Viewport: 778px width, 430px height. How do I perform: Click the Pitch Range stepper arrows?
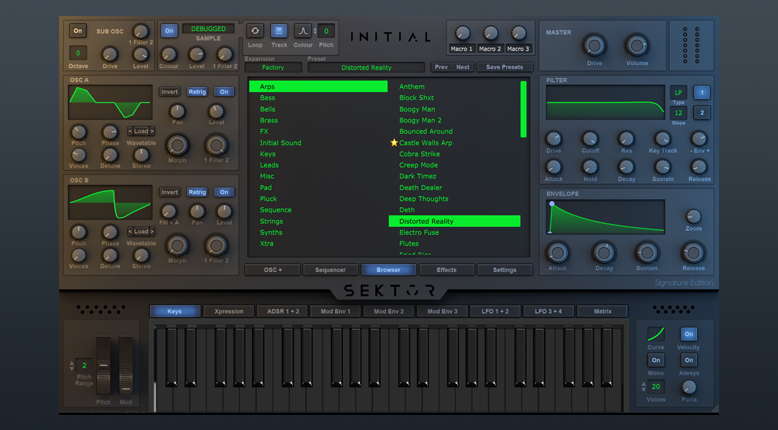click(72, 366)
